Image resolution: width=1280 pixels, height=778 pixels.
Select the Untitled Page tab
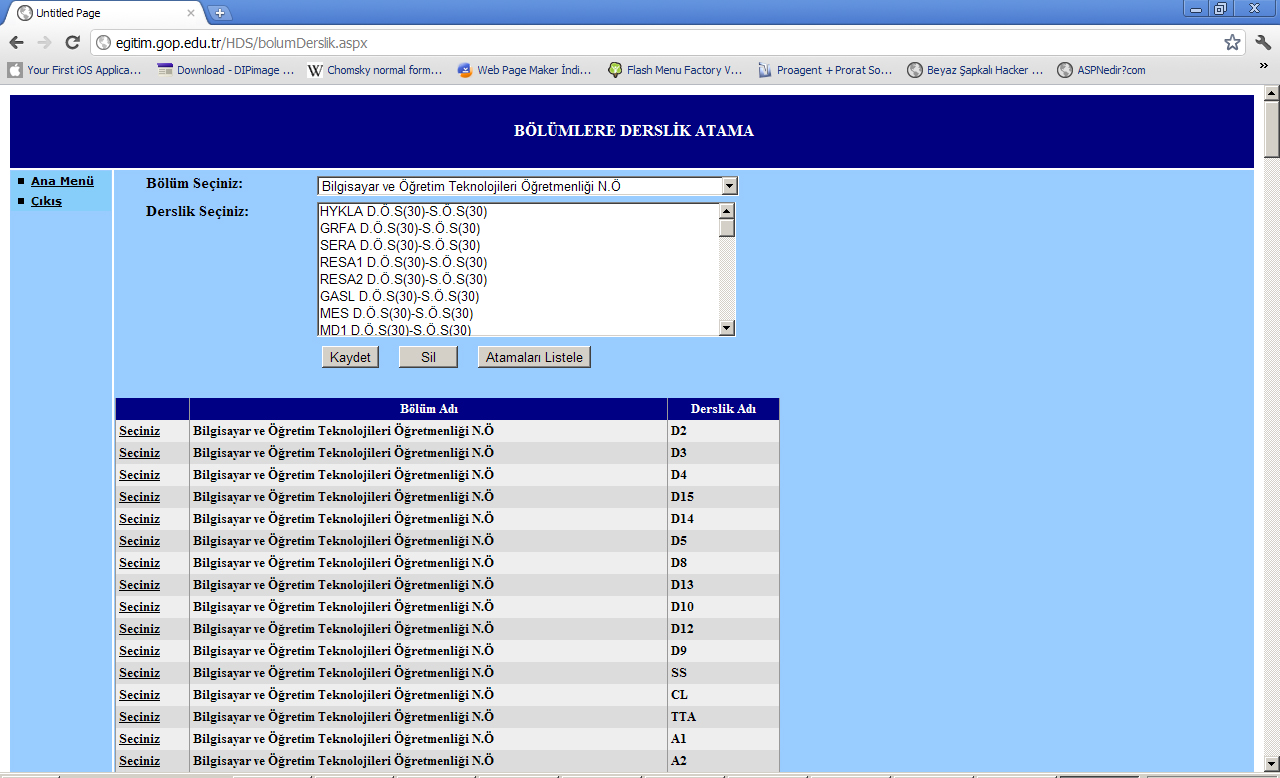click(100, 13)
